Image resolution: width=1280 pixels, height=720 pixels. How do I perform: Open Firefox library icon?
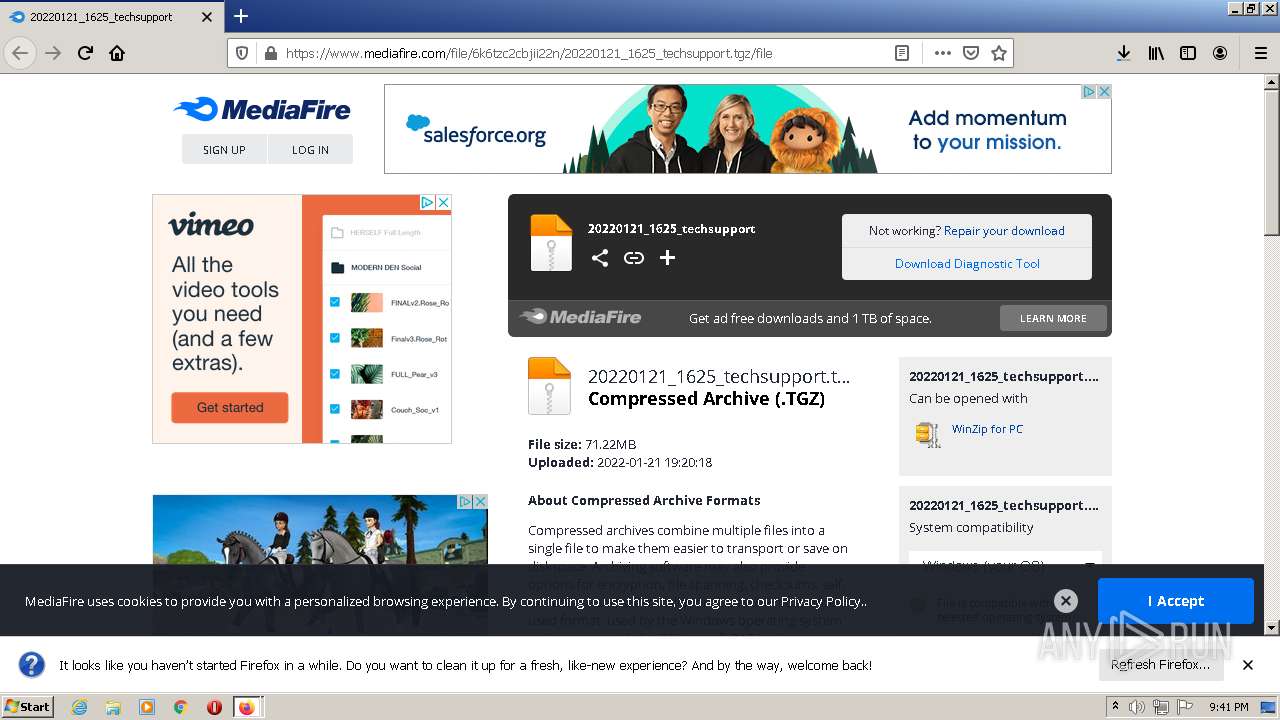[x=1156, y=53]
